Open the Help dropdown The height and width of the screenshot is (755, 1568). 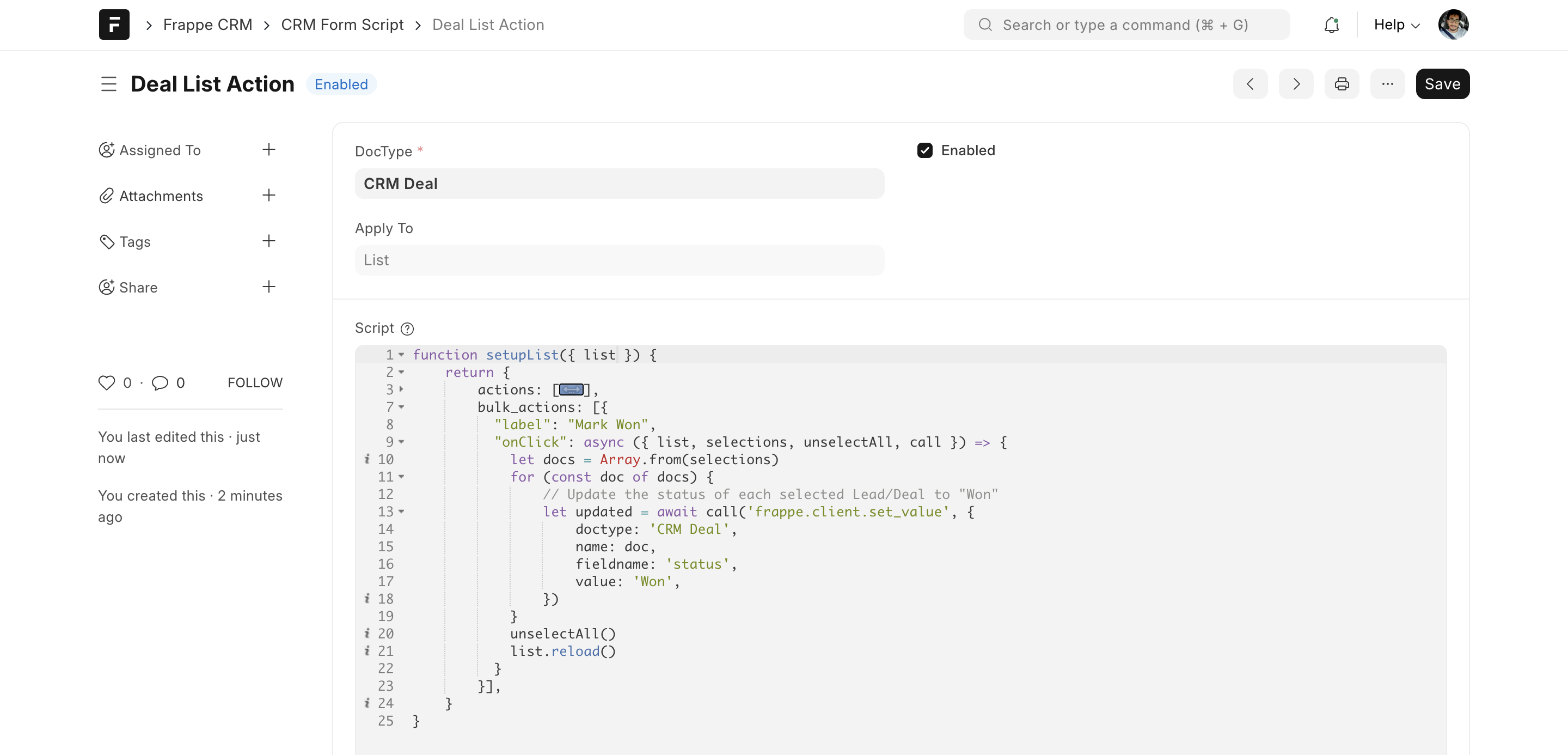[1396, 25]
